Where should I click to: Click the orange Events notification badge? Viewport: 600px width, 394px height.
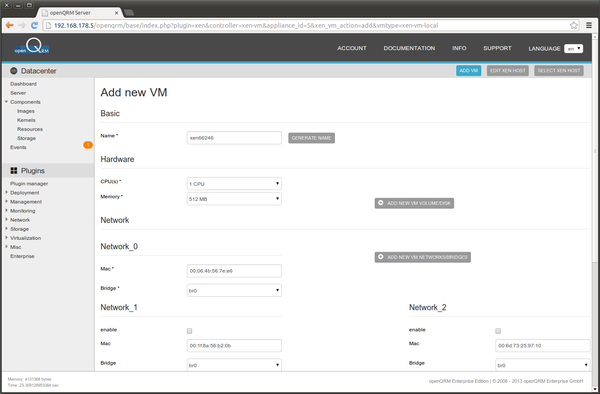(88, 145)
